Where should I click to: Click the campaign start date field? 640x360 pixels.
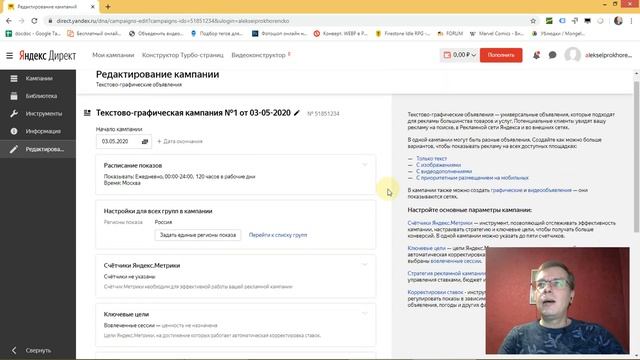(124, 141)
